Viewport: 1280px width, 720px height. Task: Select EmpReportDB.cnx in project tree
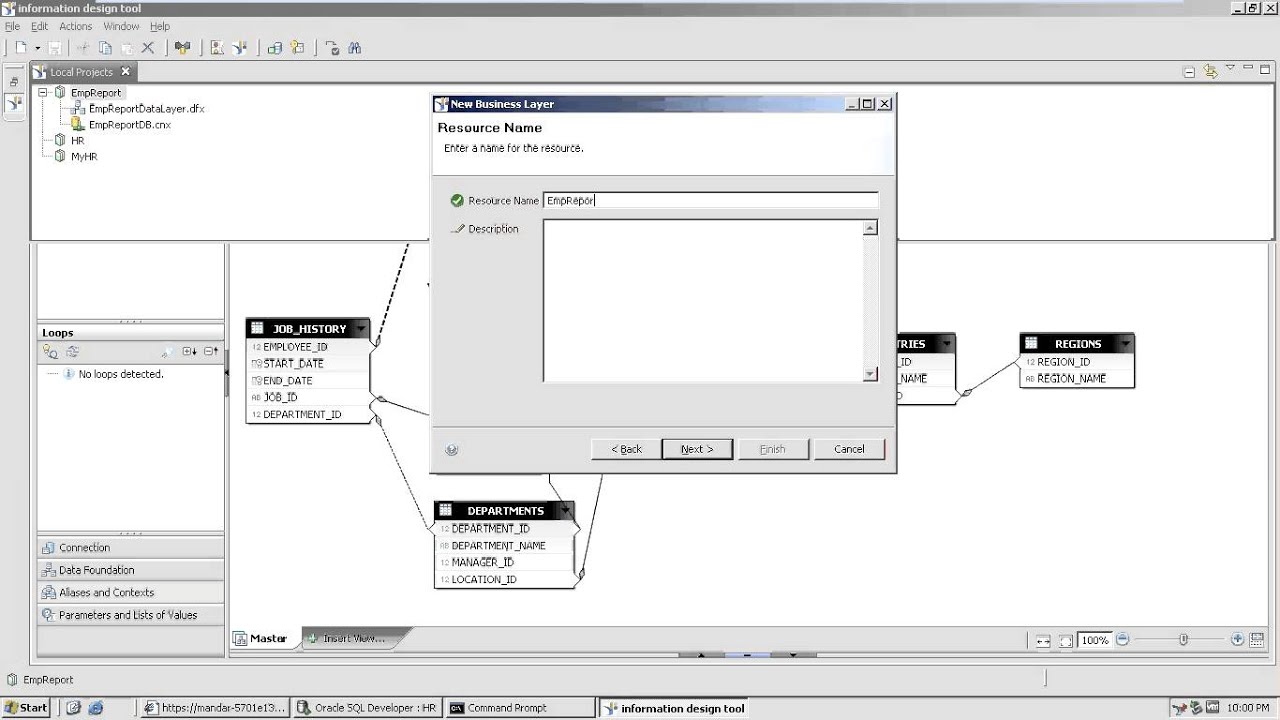point(129,125)
